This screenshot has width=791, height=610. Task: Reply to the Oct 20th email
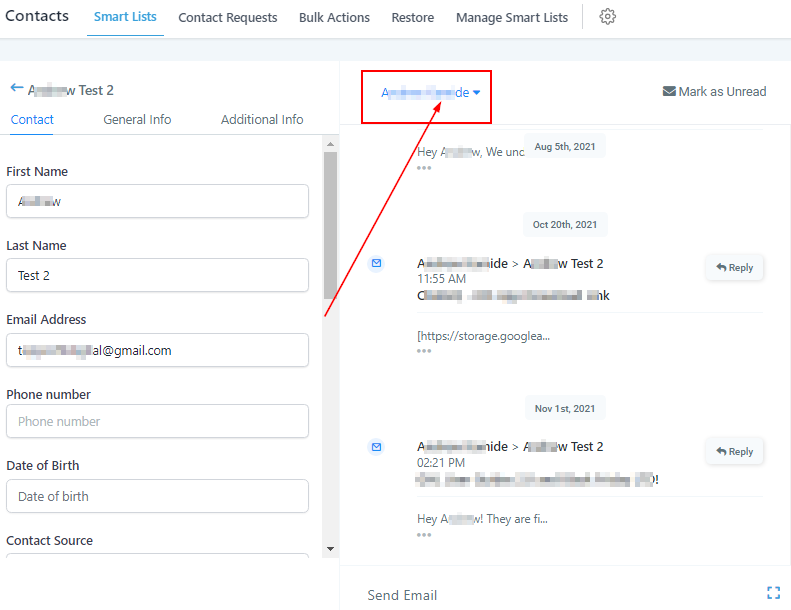735,267
